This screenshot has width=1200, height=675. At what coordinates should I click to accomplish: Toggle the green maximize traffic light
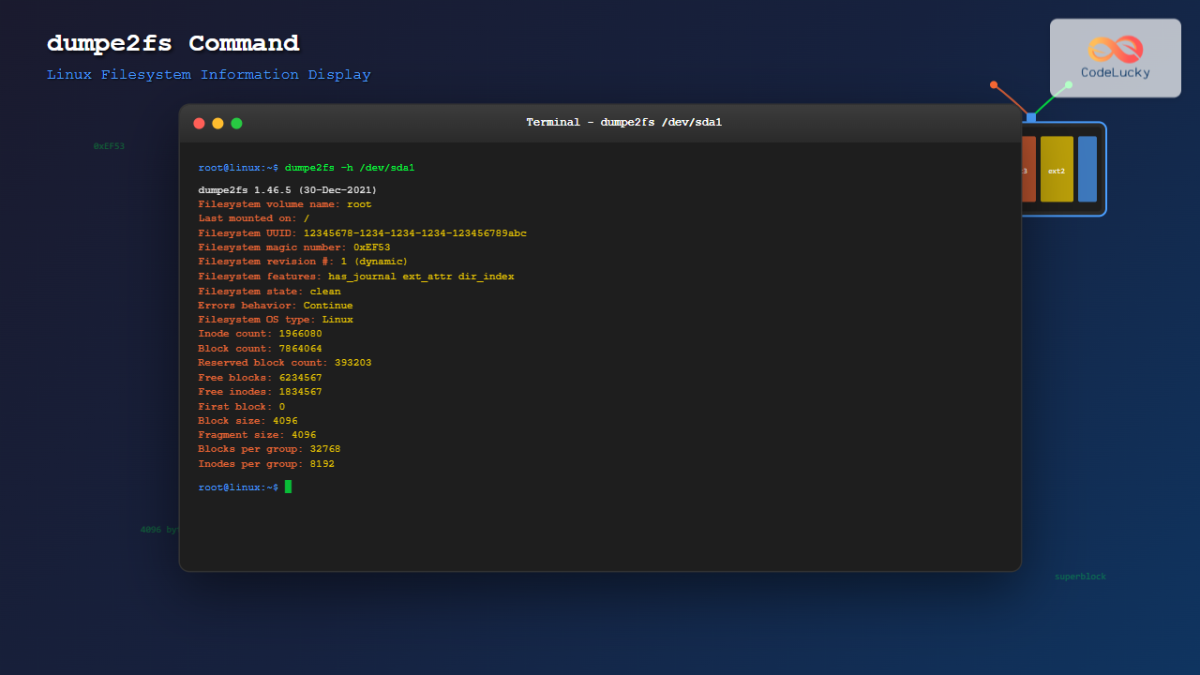236,123
